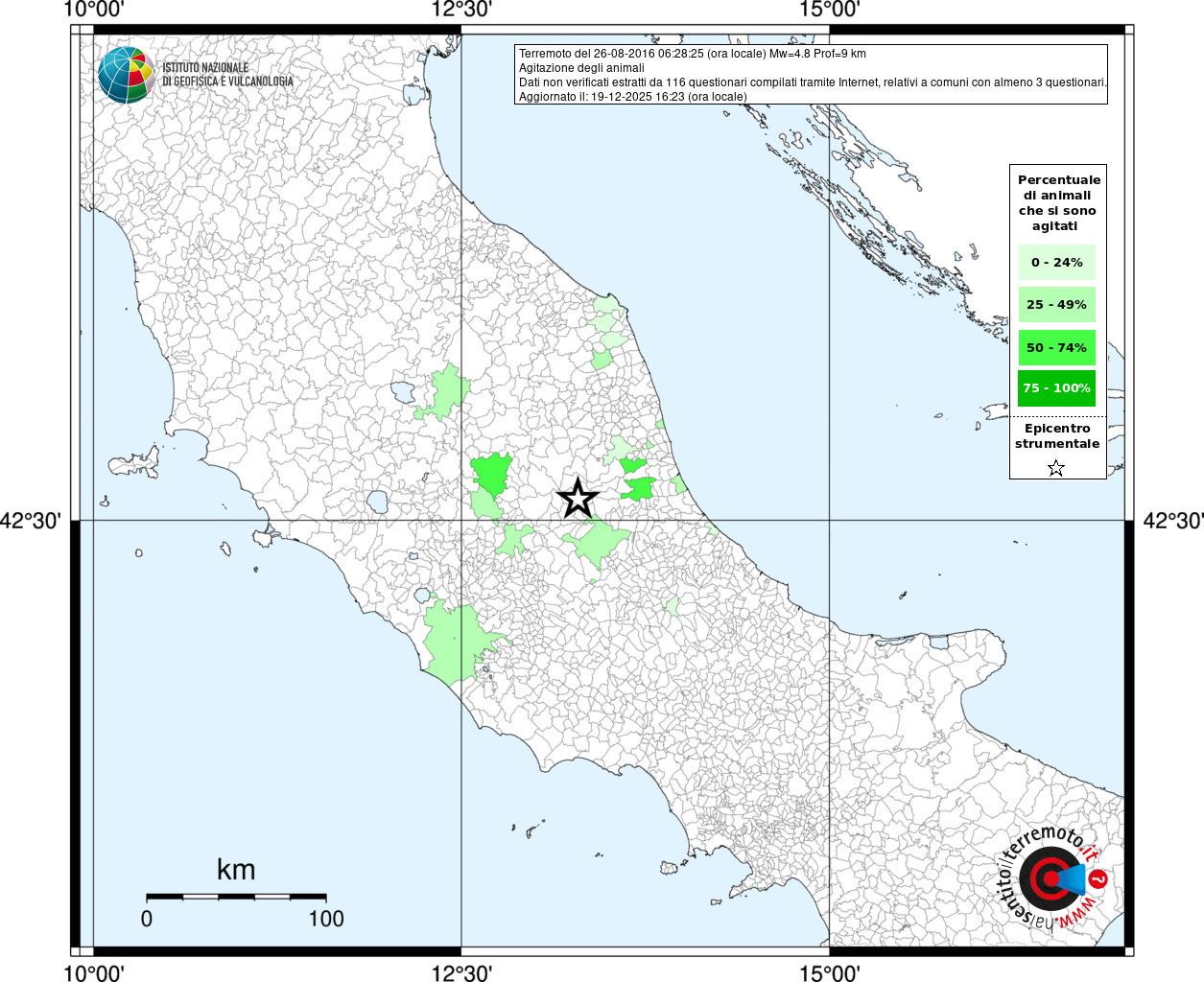The width and height of the screenshot is (1204, 982).
Task: Select the 50 - 74% legend swatch
Action: pos(1056,347)
